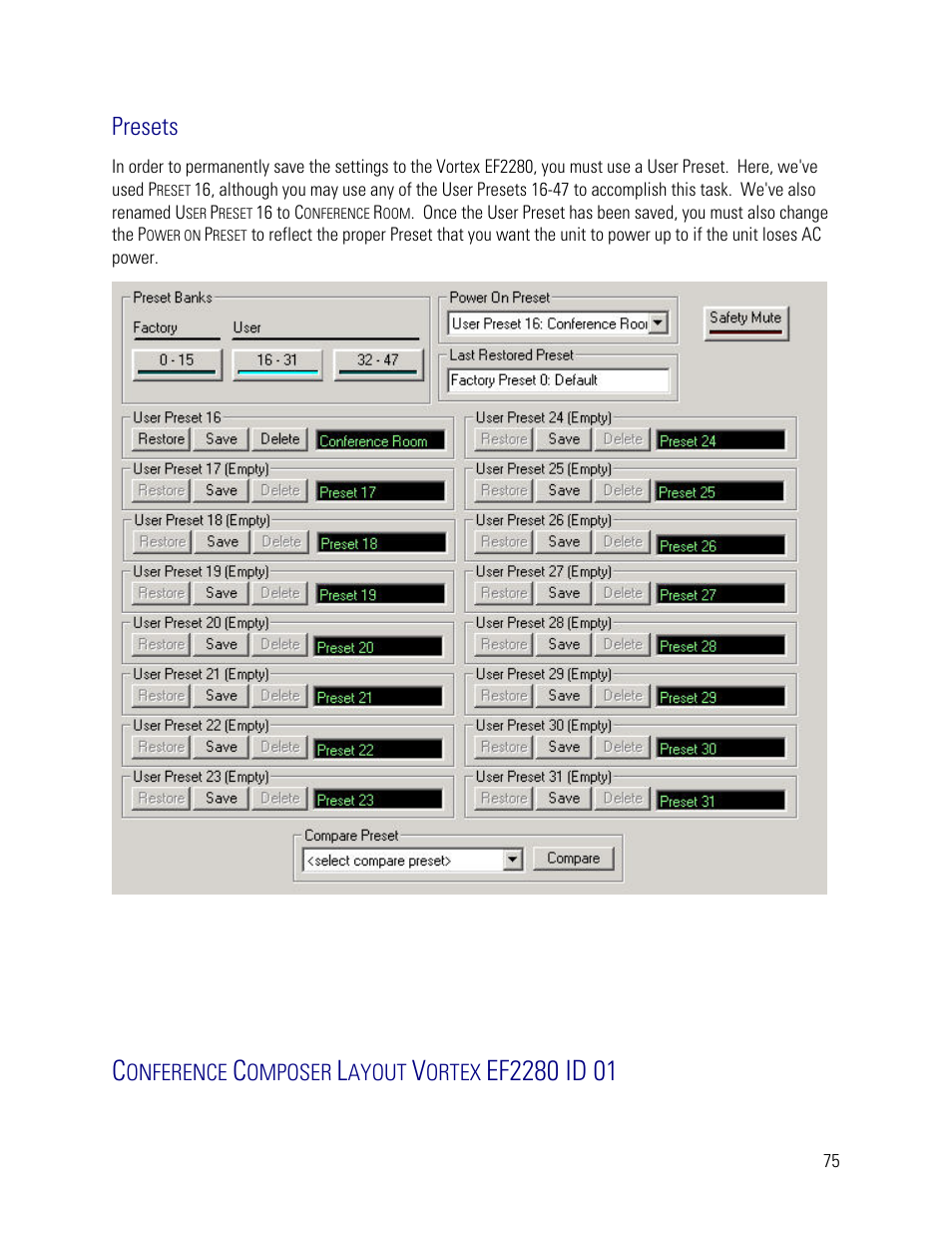Restore User Preset 16
952x1233 pixels.
coord(162,439)
